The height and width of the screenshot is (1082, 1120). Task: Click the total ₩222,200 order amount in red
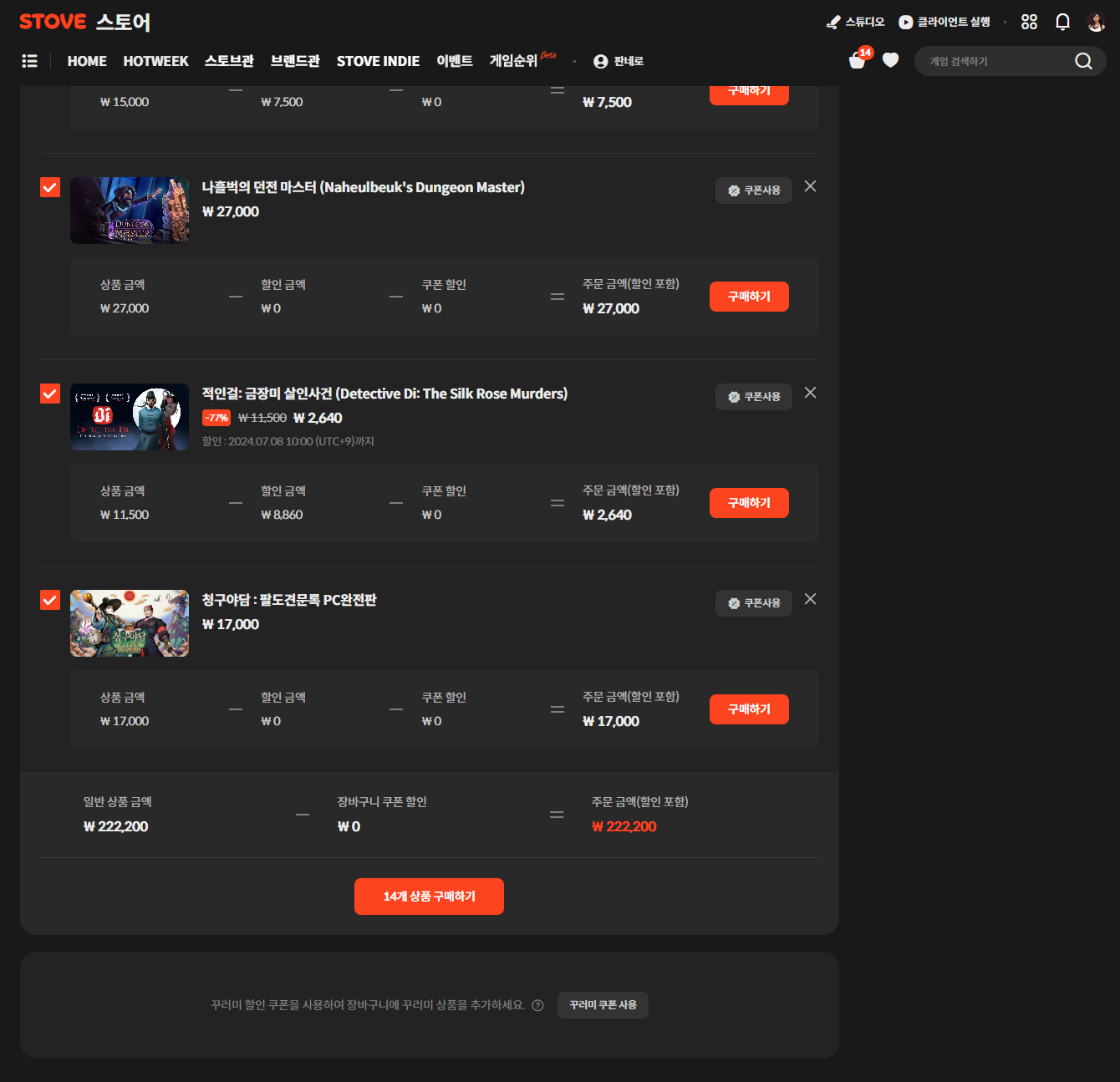point(624,826)
